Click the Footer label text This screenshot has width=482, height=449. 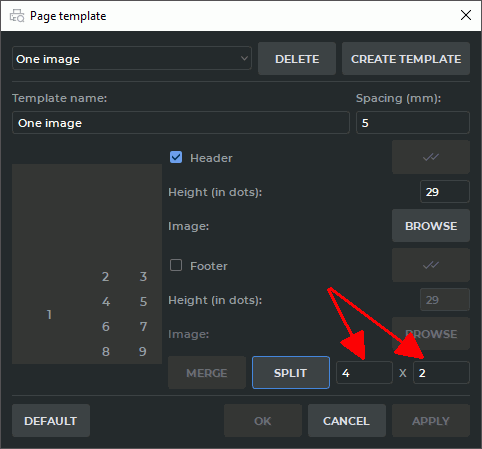209,266
